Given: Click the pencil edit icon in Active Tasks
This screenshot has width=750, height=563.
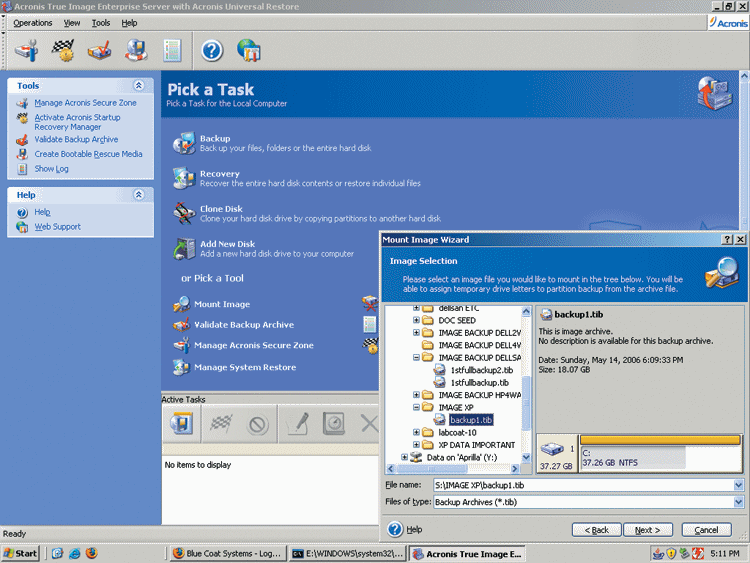Looking at the screenshot, I should pyautogui.click(x=298, y=424).
